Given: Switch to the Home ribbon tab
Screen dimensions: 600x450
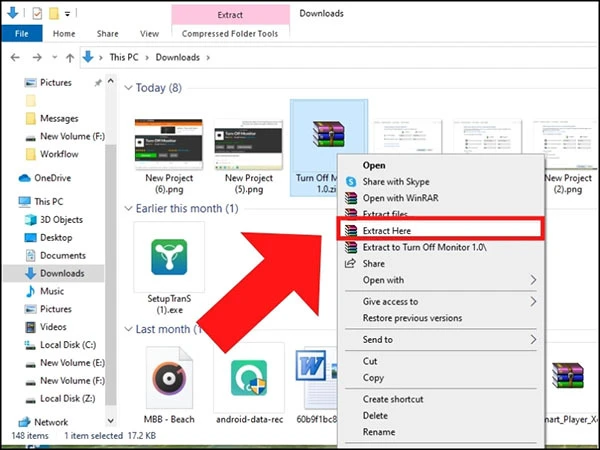Looking at the screenshot, I should coord(64,34).
